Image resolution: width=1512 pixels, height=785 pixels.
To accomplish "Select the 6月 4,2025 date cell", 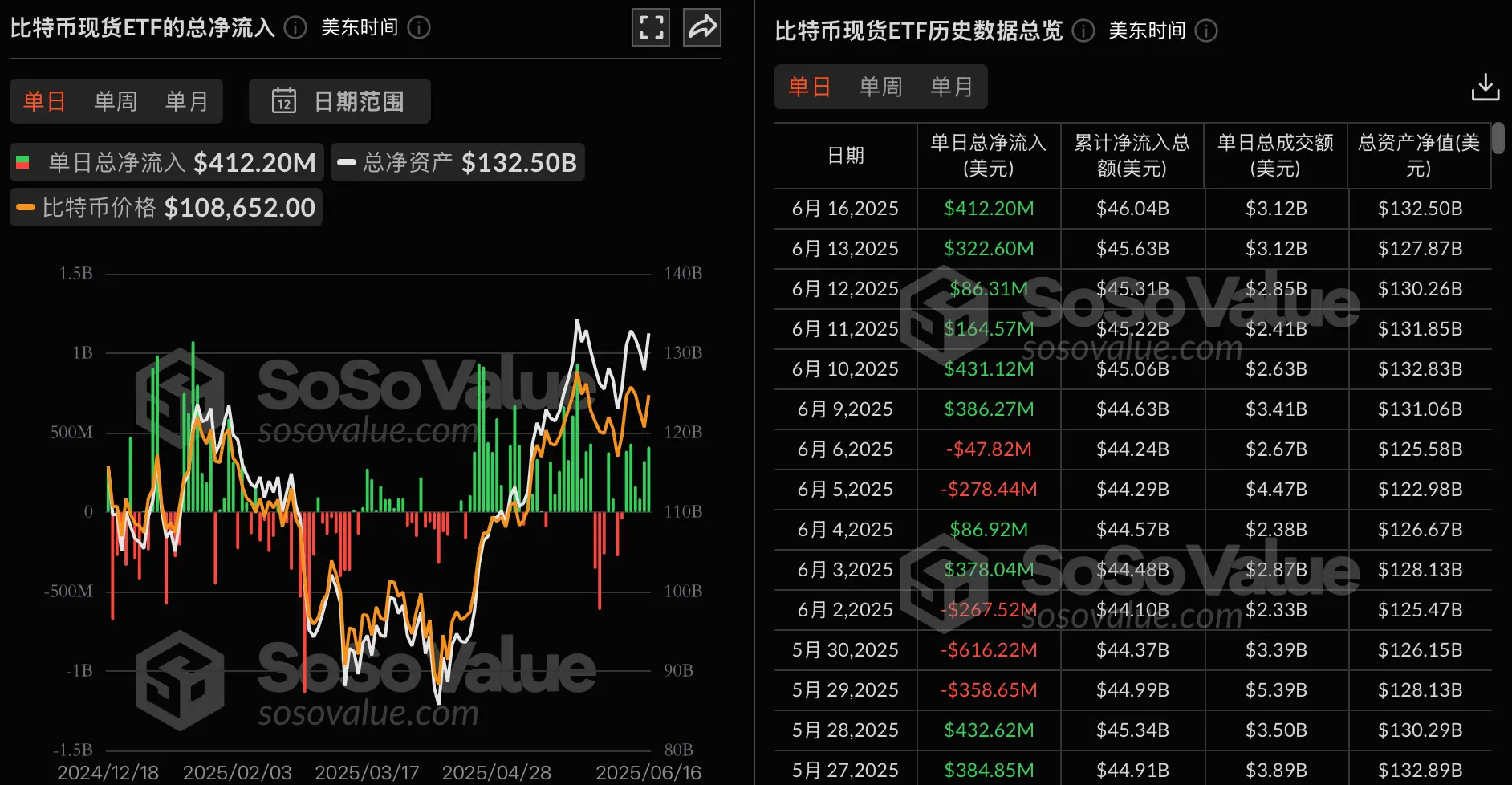I will (x=845, y=530).
